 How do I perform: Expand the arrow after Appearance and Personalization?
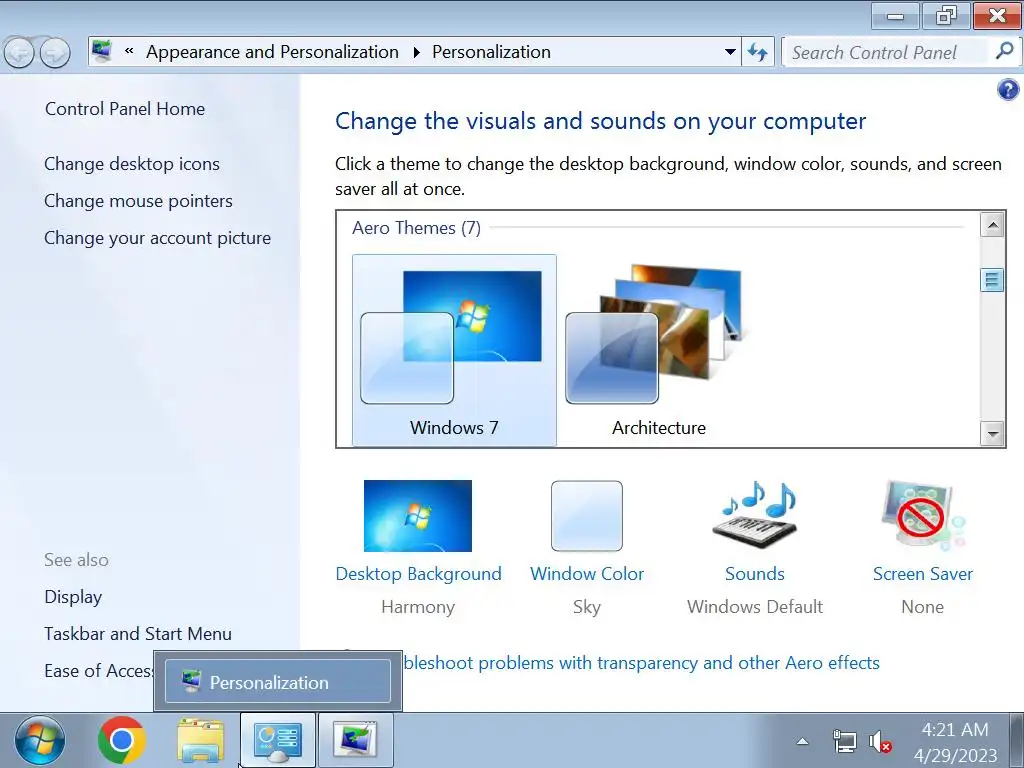[416, 52]
